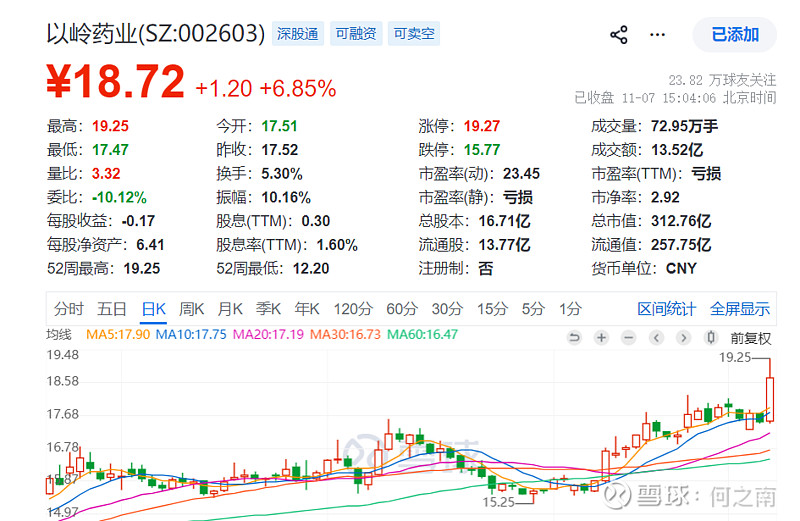Click the share icon

(x=619, y=35)
